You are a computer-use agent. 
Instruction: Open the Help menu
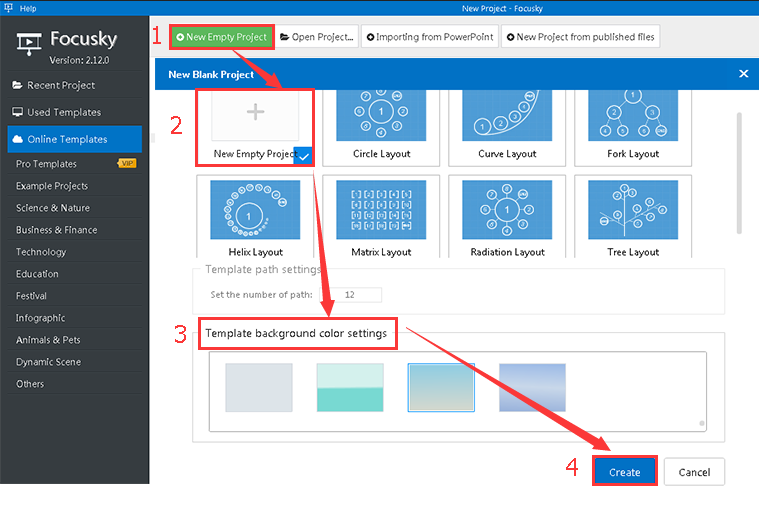[28, 8]
